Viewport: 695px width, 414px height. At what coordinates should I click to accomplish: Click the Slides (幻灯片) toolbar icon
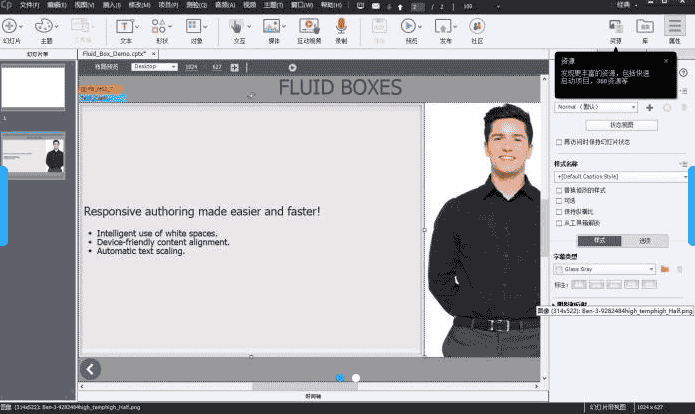(x=10, y=25)
